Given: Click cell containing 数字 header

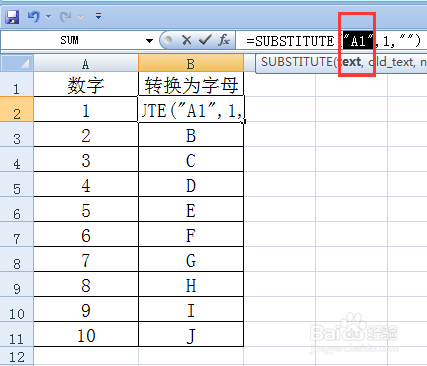Looking at the screenshot, I should click(86, 85).
